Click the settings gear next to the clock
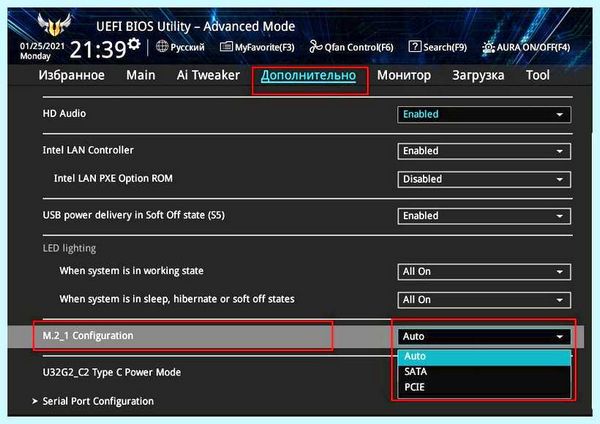The width and height of the screenshot is (600, 424). pyautogui.click(x=134, y=44)
